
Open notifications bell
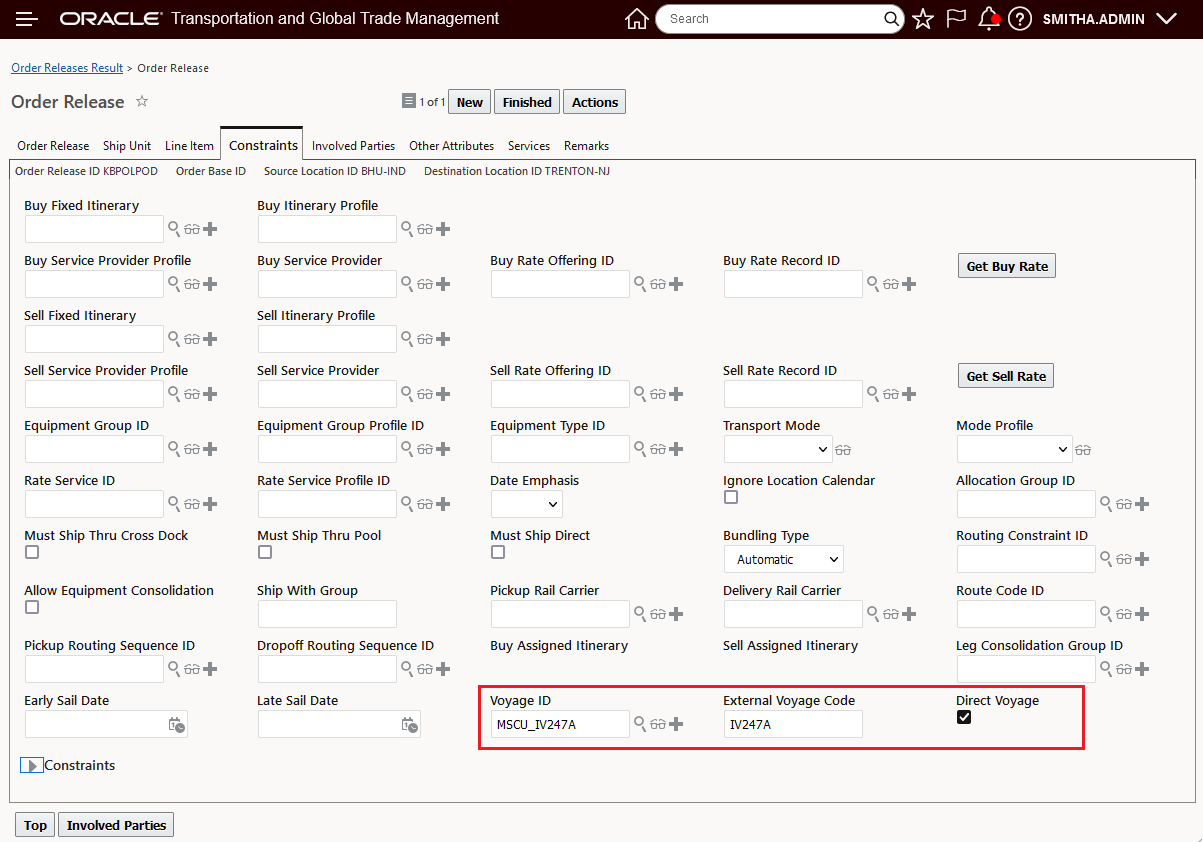pyautogui.click(x=988, y=19)
